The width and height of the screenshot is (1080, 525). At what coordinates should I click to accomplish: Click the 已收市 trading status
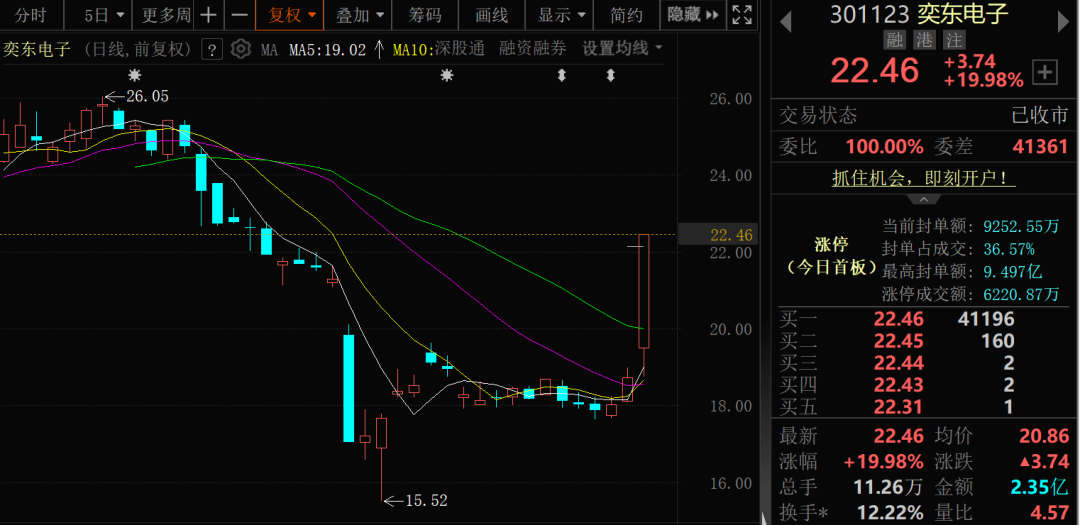pos(1039,115)
